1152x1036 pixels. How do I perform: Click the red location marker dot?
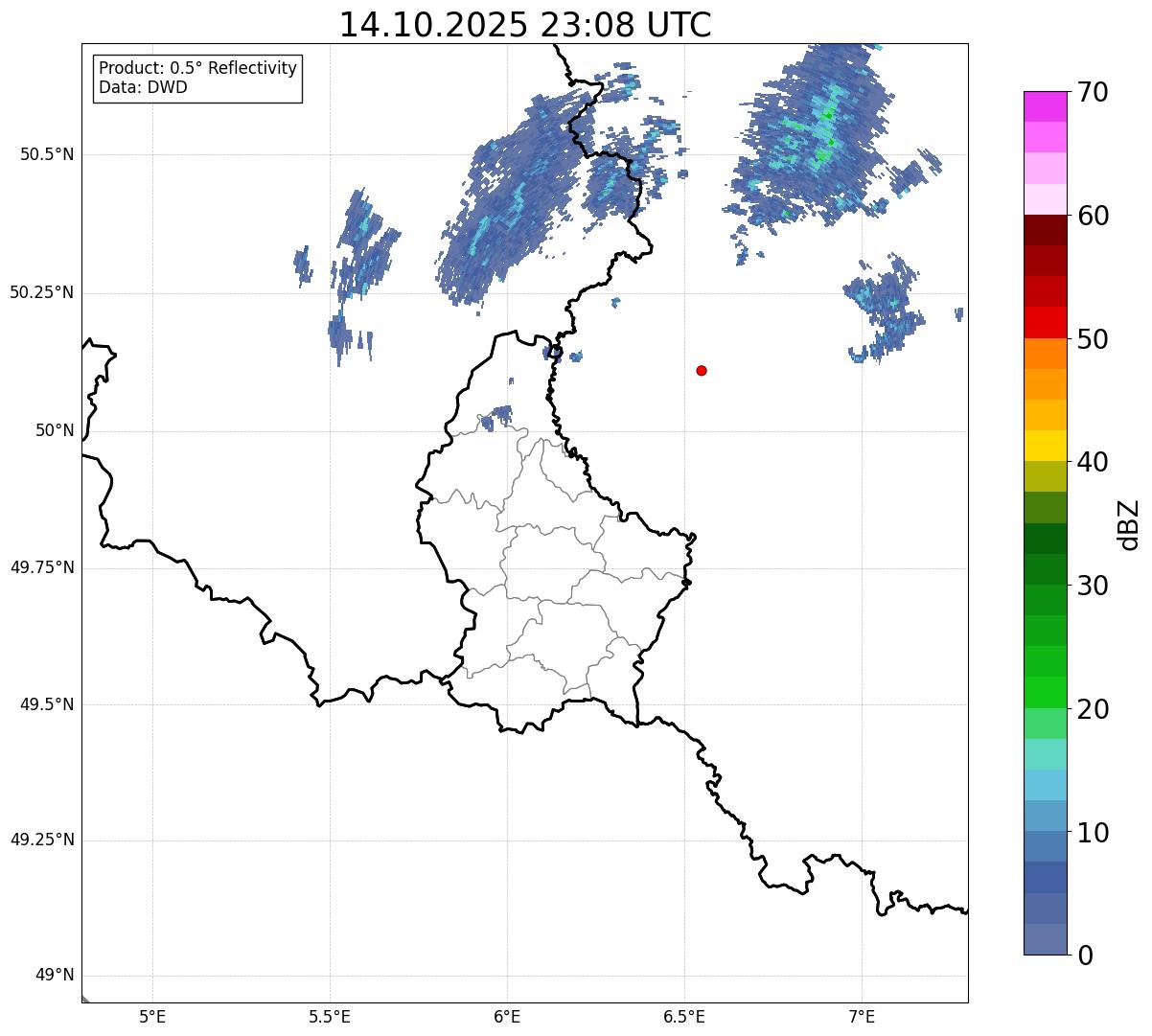pos(702,370)
